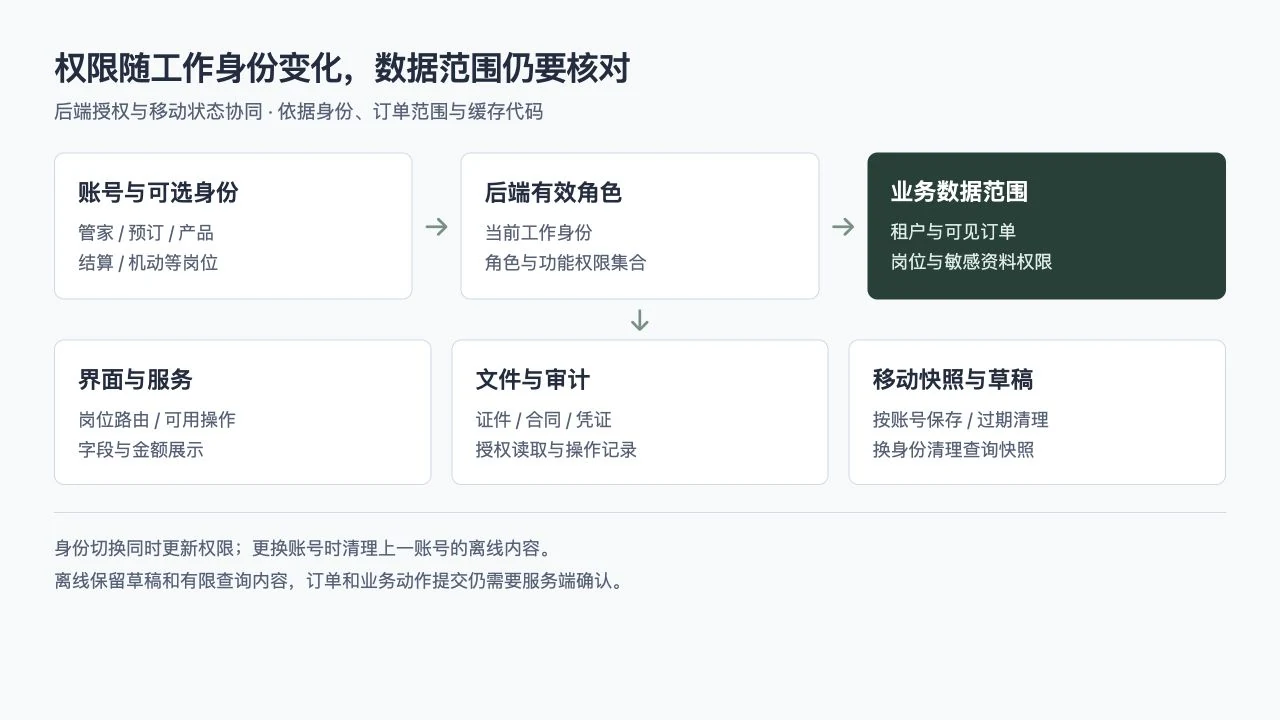Click the 移动快照与草稿 card heading

point(953,380)
